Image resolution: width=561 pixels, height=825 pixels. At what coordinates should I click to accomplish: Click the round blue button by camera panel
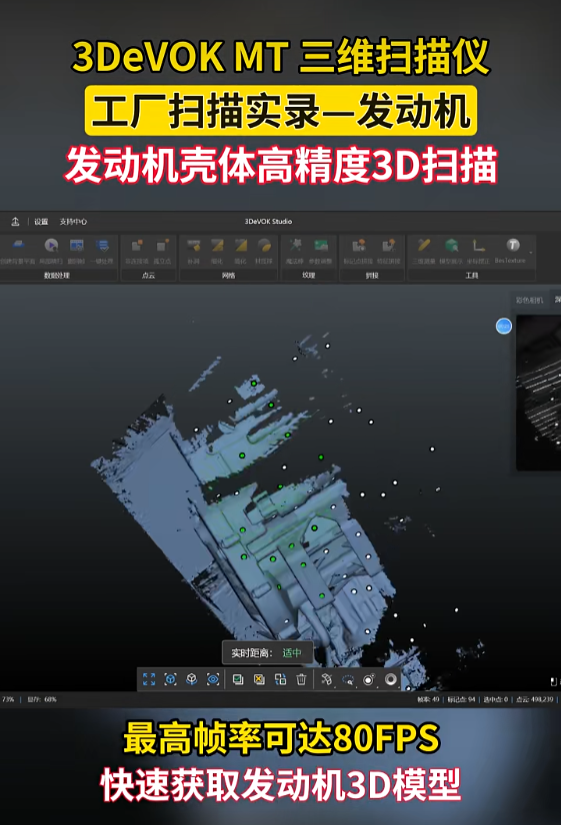pos(504,326)
